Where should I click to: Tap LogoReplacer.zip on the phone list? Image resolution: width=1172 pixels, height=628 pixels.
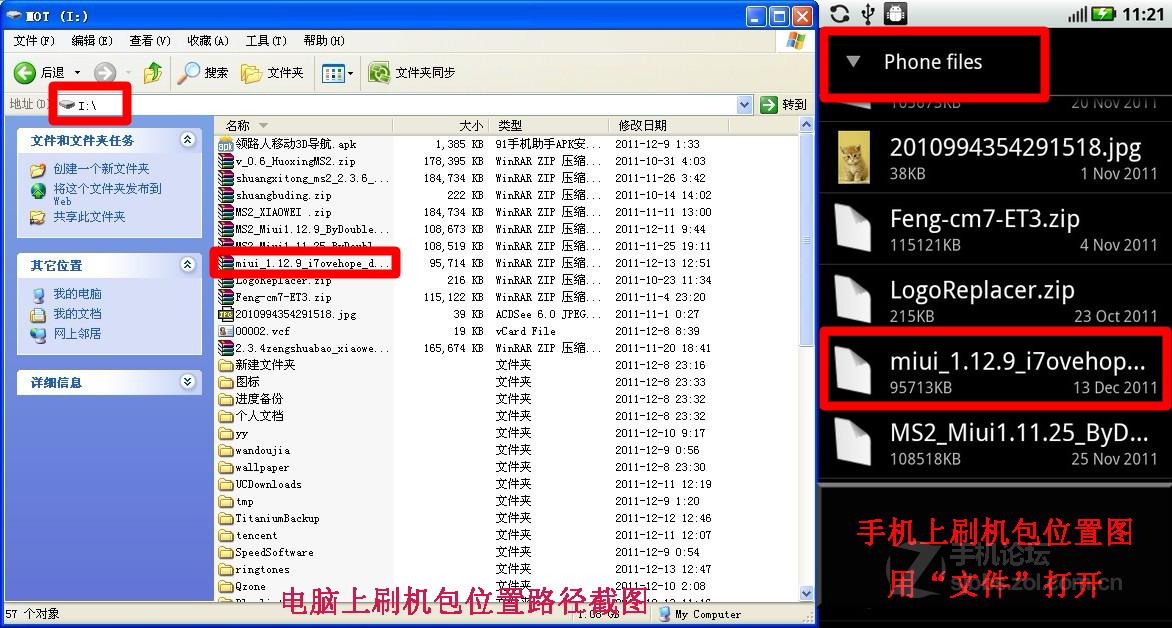point(996,301)
